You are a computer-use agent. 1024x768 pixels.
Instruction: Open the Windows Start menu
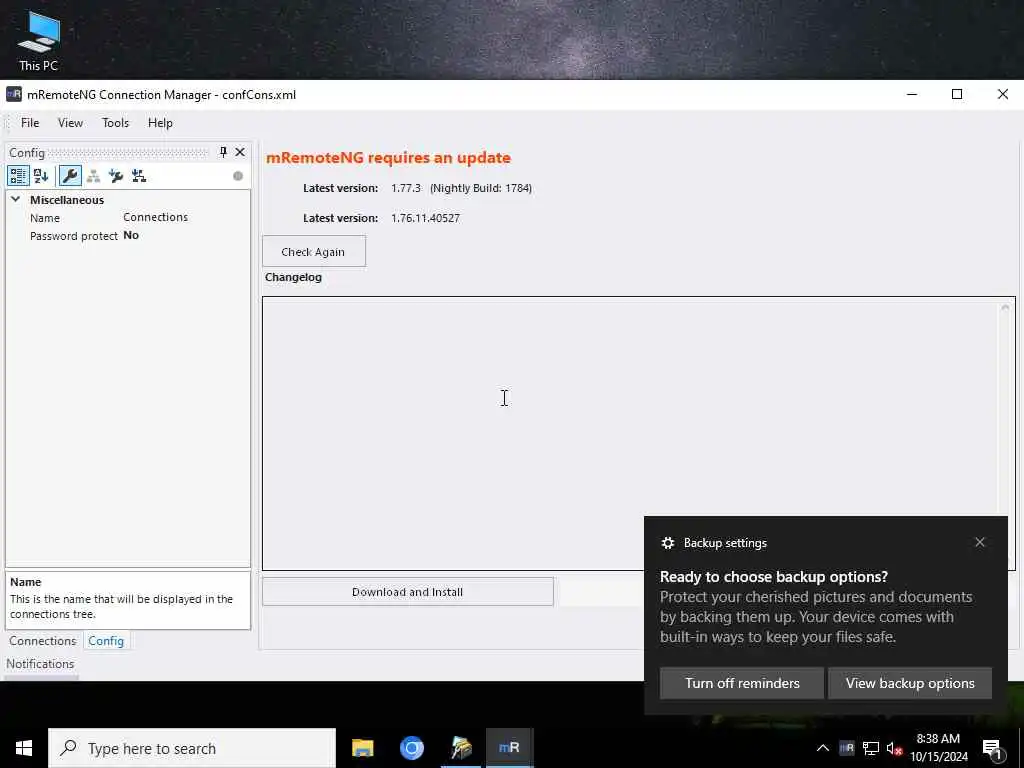click(x=24, y=748)
